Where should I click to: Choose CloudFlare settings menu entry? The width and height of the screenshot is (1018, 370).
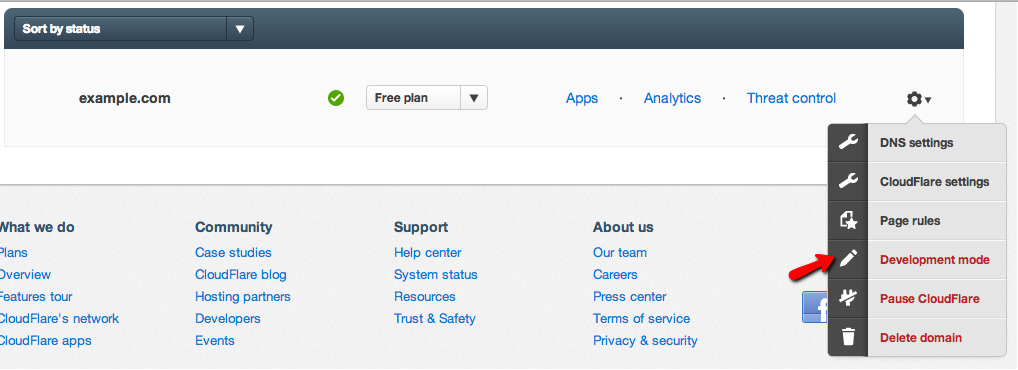(934, 182)
